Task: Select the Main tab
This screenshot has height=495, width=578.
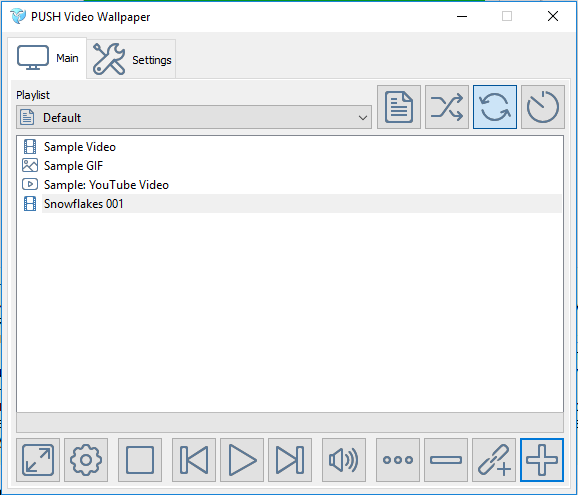Action: pos(47,58)
